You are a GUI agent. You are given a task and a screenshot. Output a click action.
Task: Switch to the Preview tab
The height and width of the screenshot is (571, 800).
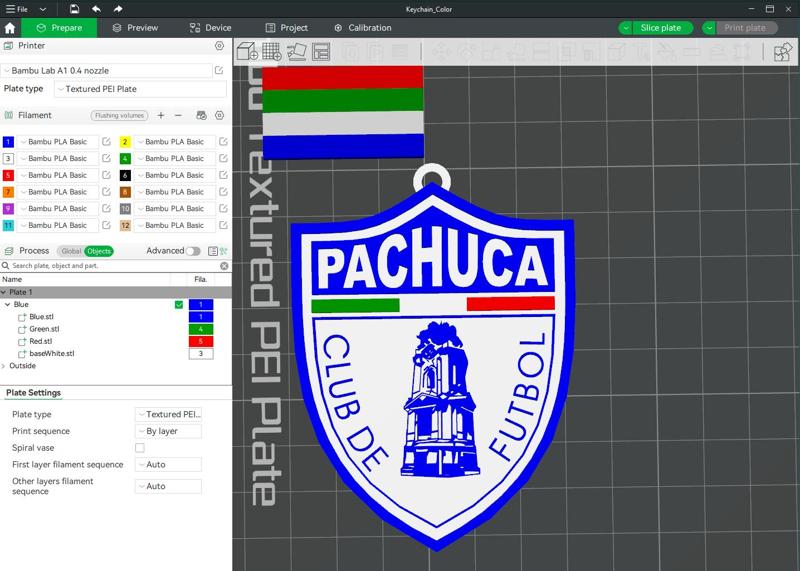click(135, 28)
